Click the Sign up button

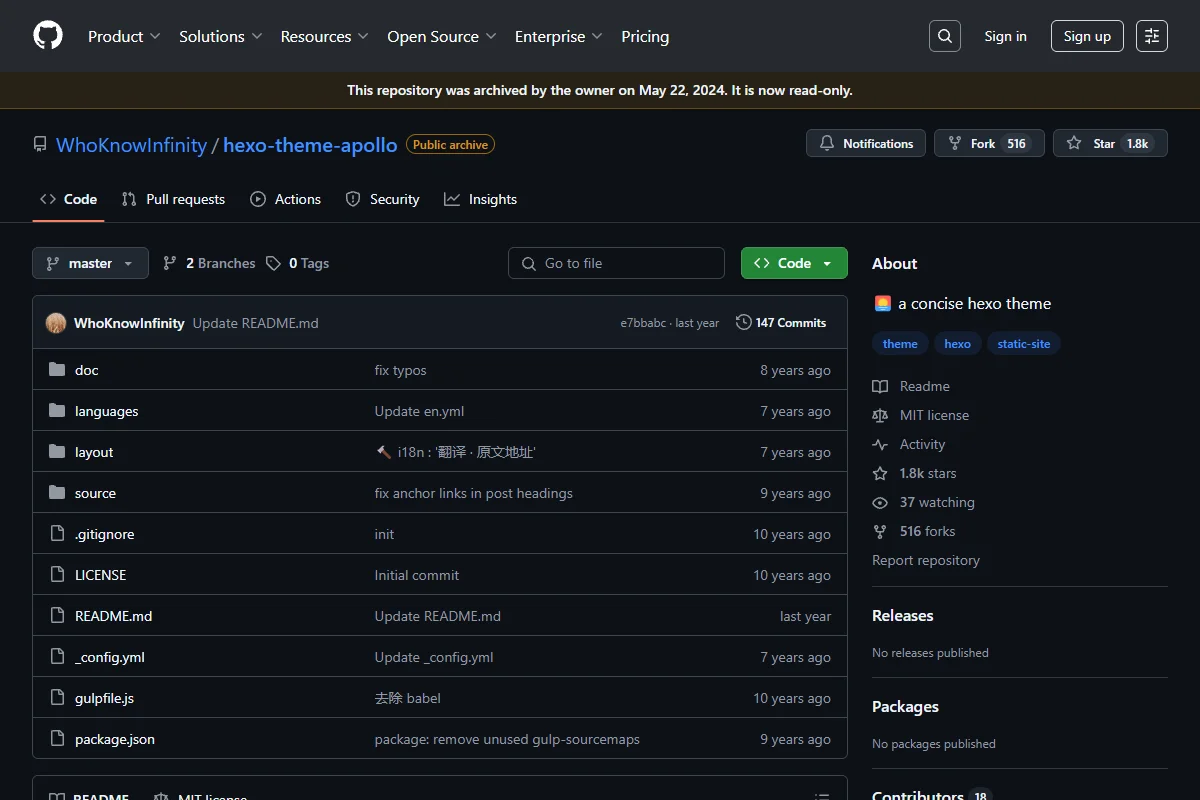click(1087, 36)
